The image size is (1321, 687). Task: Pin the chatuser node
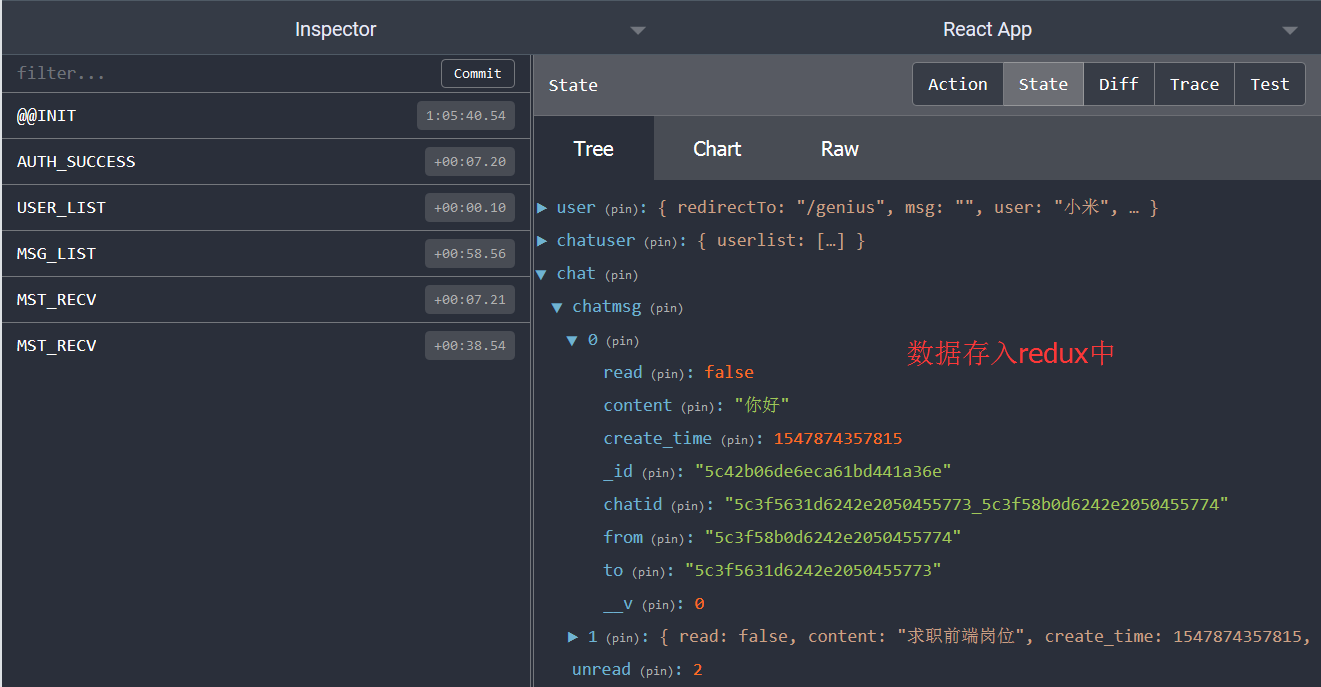pyautogui.click(x=662, y=242)
